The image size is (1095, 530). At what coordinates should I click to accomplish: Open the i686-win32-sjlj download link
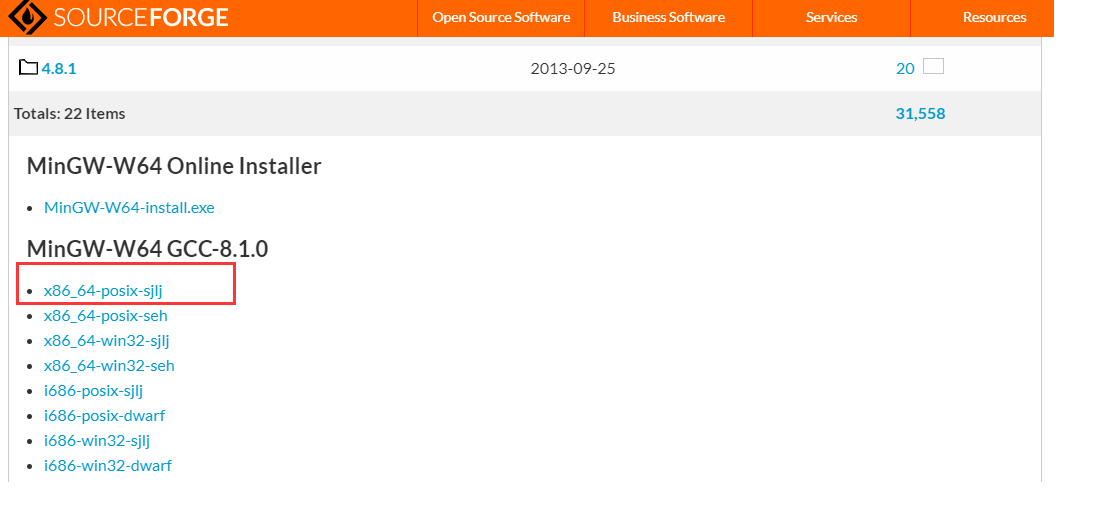point(97,441)
